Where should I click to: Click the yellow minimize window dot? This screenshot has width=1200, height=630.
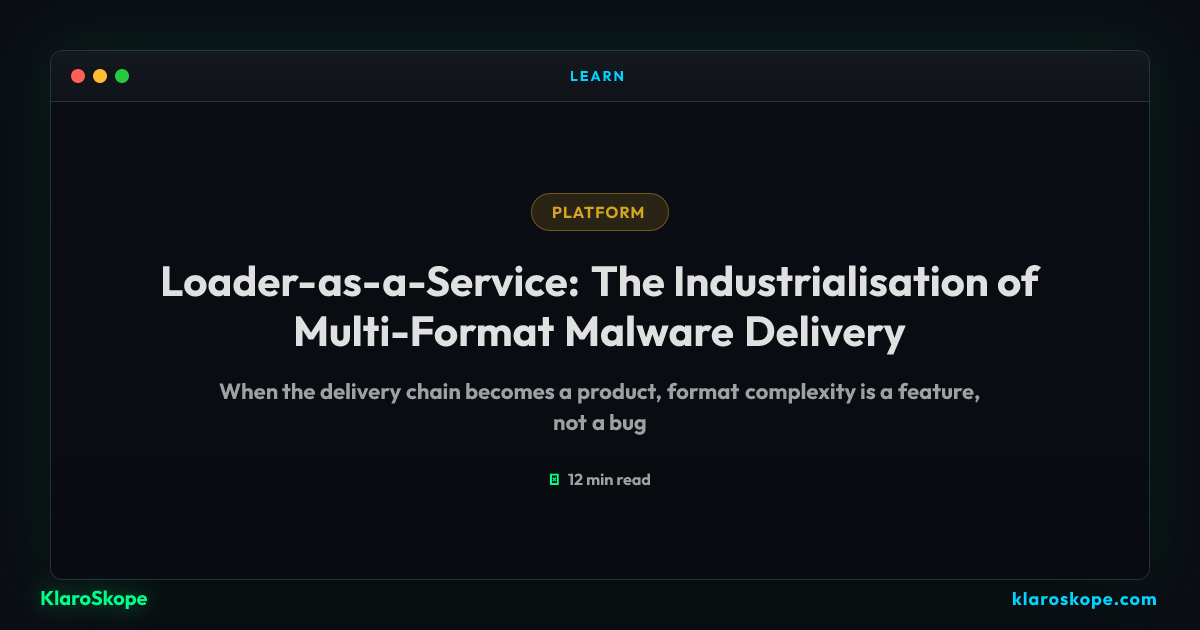[x=100, y=76]
